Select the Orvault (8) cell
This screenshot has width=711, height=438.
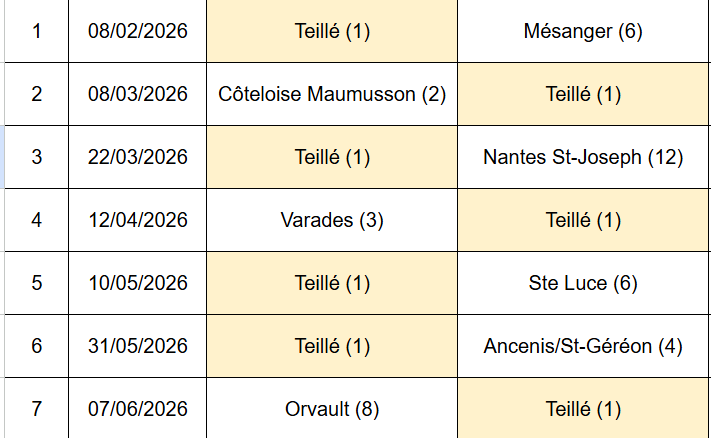(332, 408)
